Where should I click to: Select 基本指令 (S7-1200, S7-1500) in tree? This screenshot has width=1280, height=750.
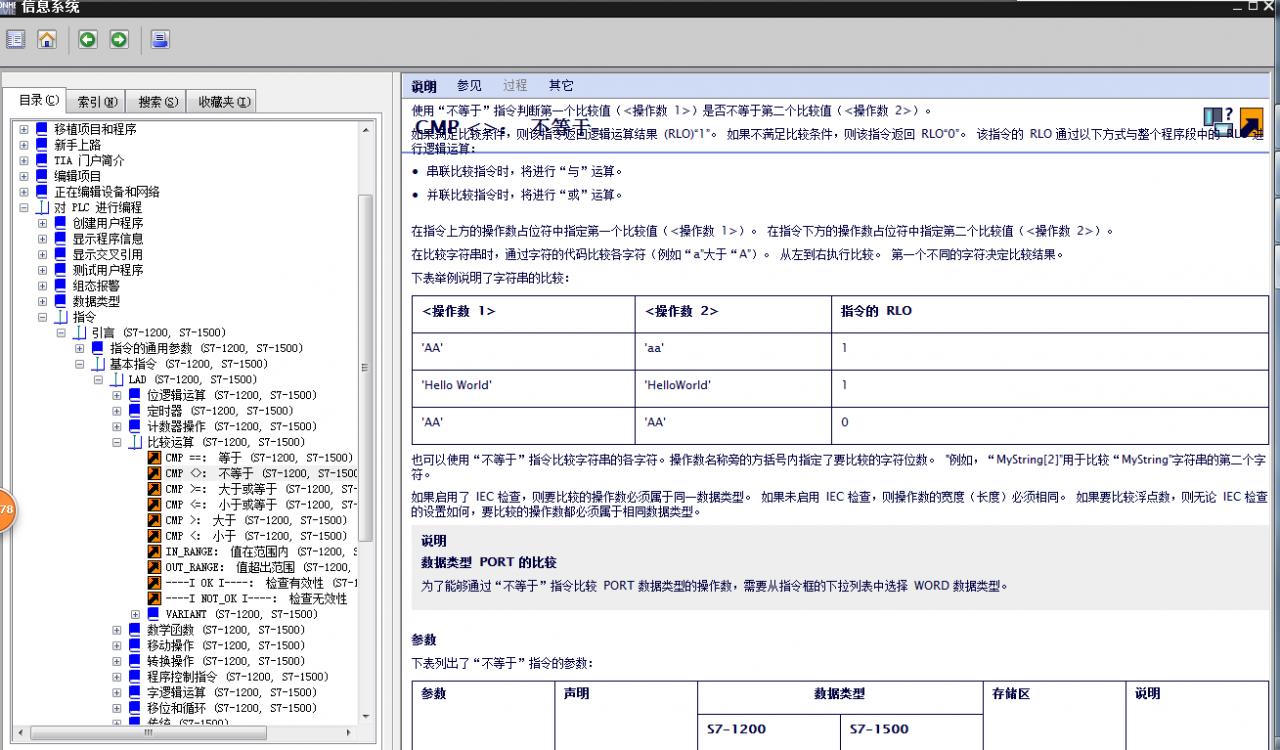(x=189, y=364)
